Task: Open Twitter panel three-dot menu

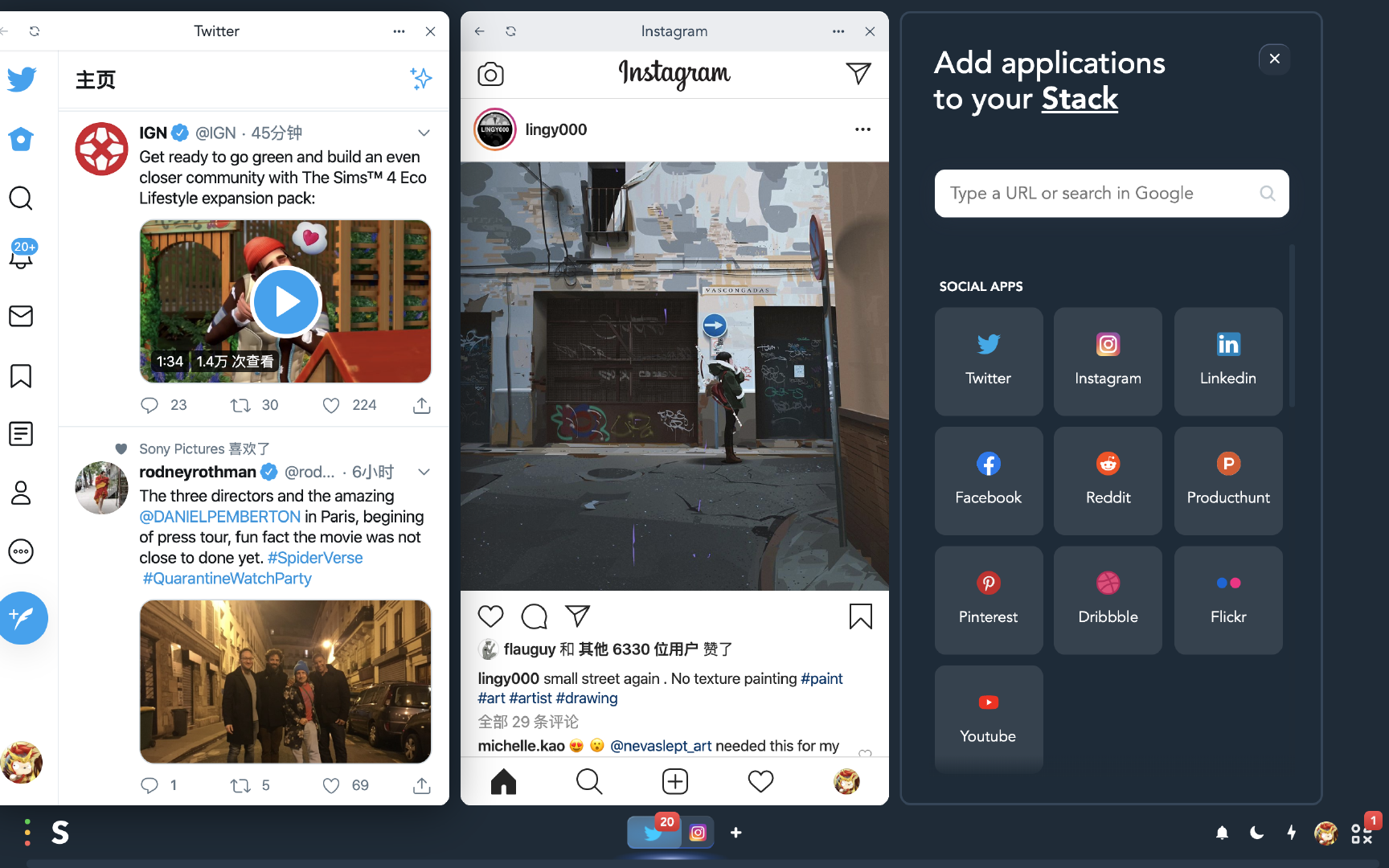Action: pyautogui.click(x=399, y=31)
